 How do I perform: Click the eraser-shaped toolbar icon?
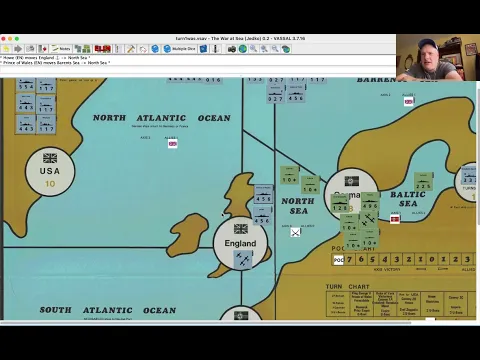[x=143, y=49]
